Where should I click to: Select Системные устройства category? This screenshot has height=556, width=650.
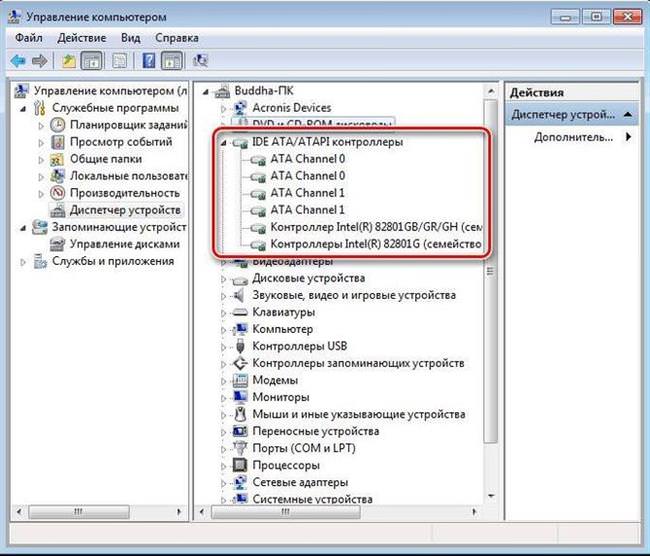click(x=312, y=499)
